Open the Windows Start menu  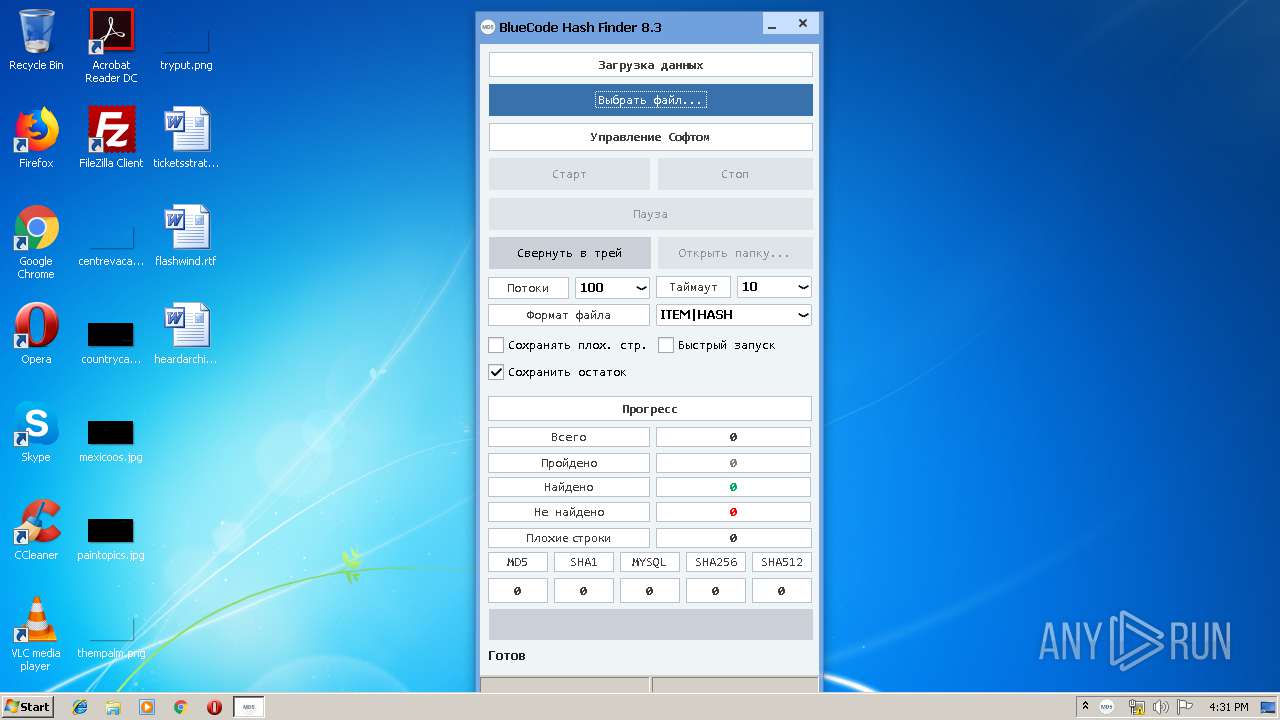click(28, 707)
